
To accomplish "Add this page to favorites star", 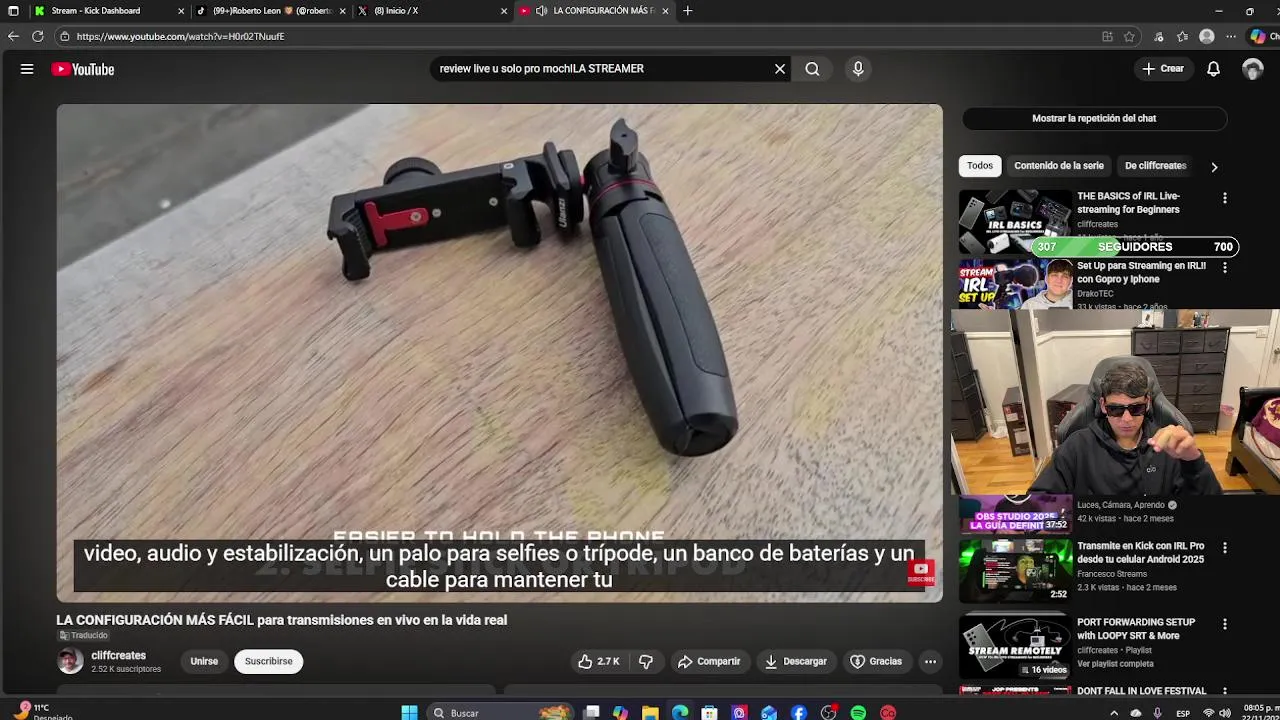I will pos(1129,36).
